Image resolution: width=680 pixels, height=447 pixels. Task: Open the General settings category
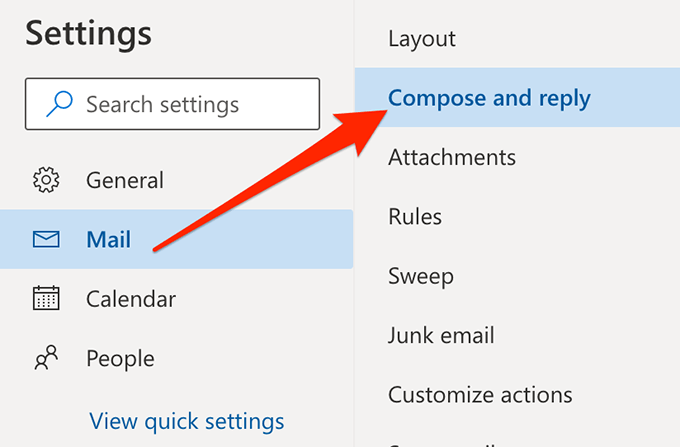(x=125, y=181)
